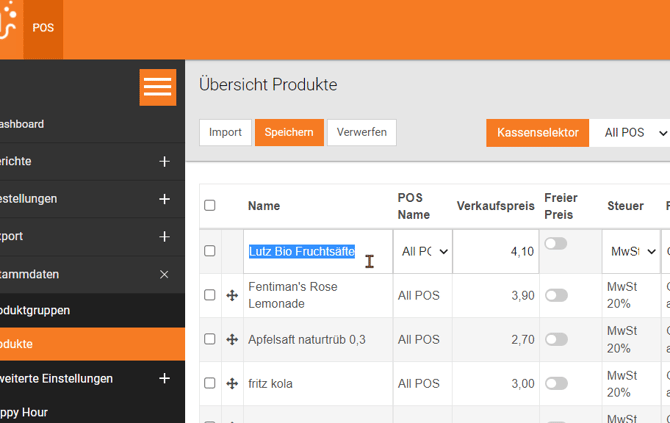Click the app logo in the top-left corner

[x=8, y=25]
